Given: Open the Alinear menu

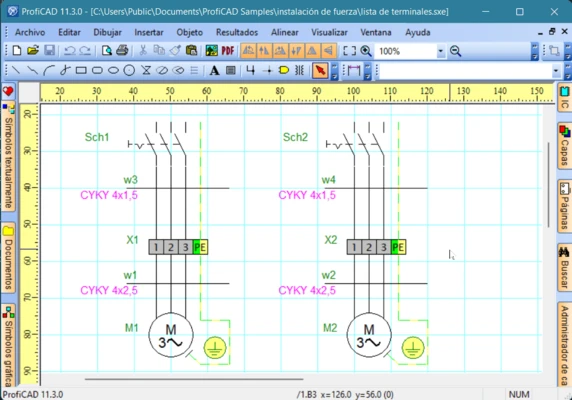Looking at the screenshot, I should pos(285,32).
